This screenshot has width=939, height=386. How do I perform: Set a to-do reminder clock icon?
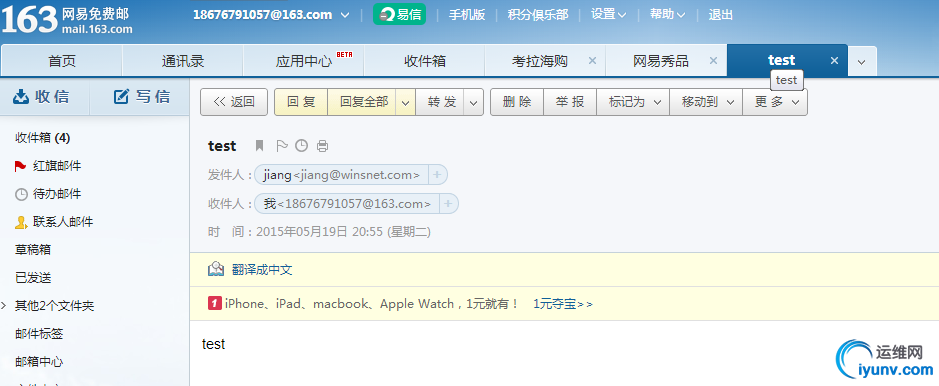click(x=302, y=145)
